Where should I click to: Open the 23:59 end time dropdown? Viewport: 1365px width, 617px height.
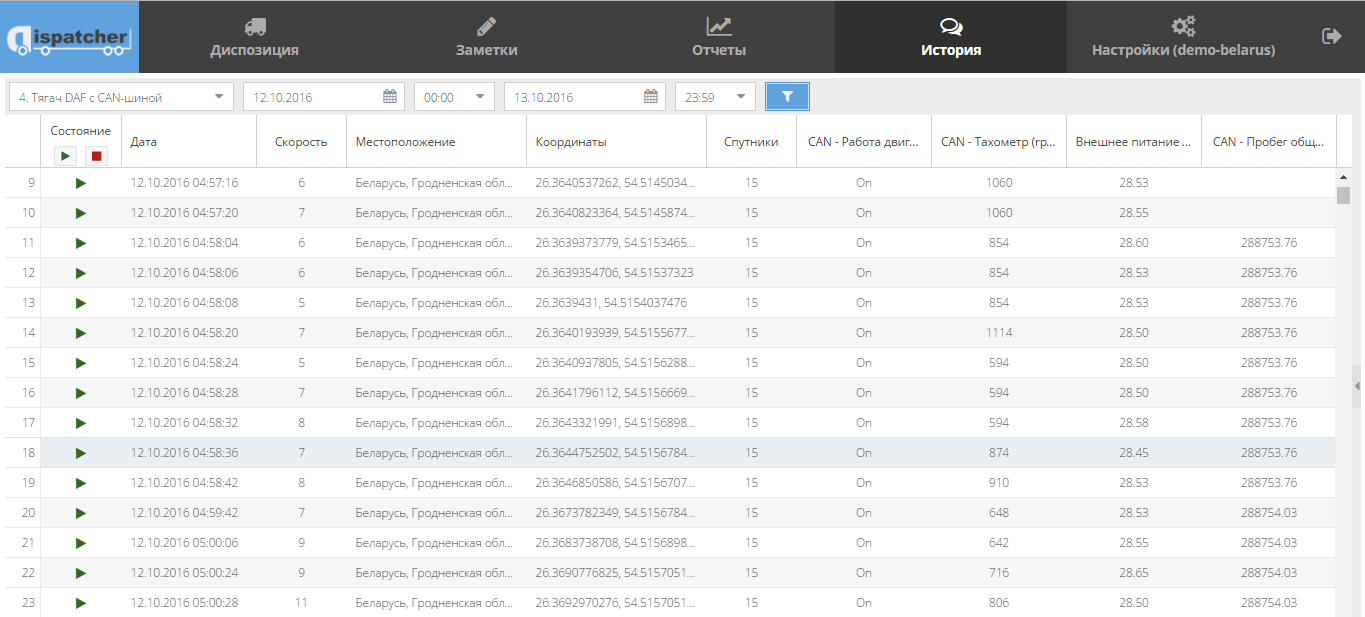pos(741,97)
